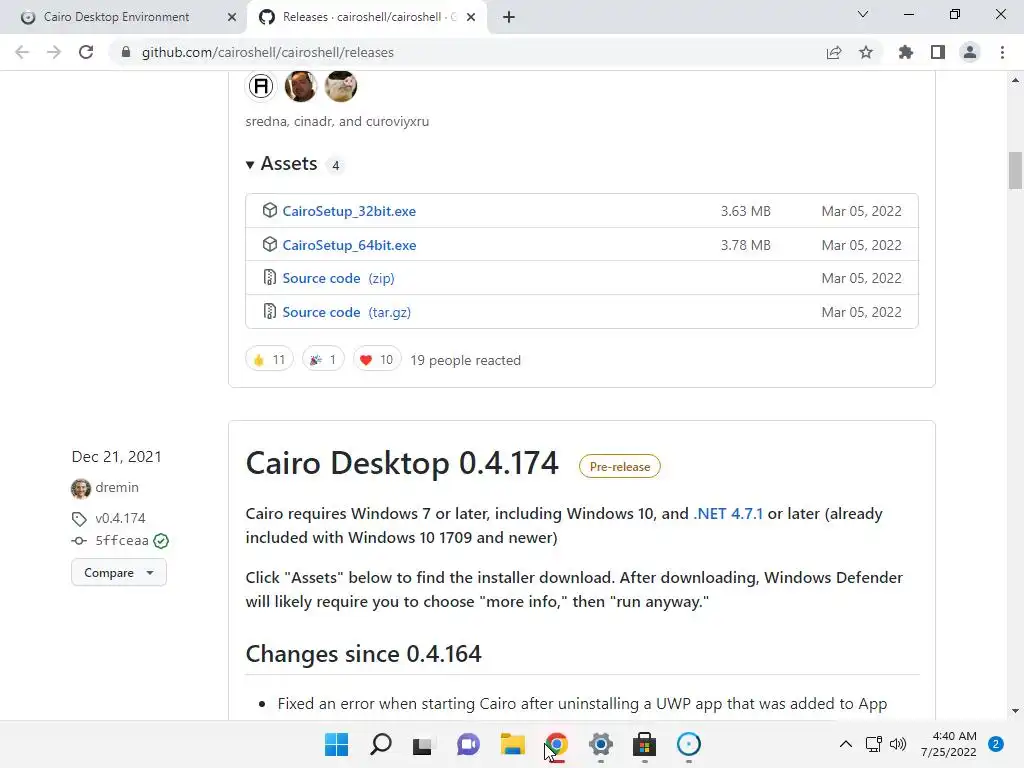Open the tab search chevron
The height and width of the screenshot is (768, 1024).
[863, 14]
